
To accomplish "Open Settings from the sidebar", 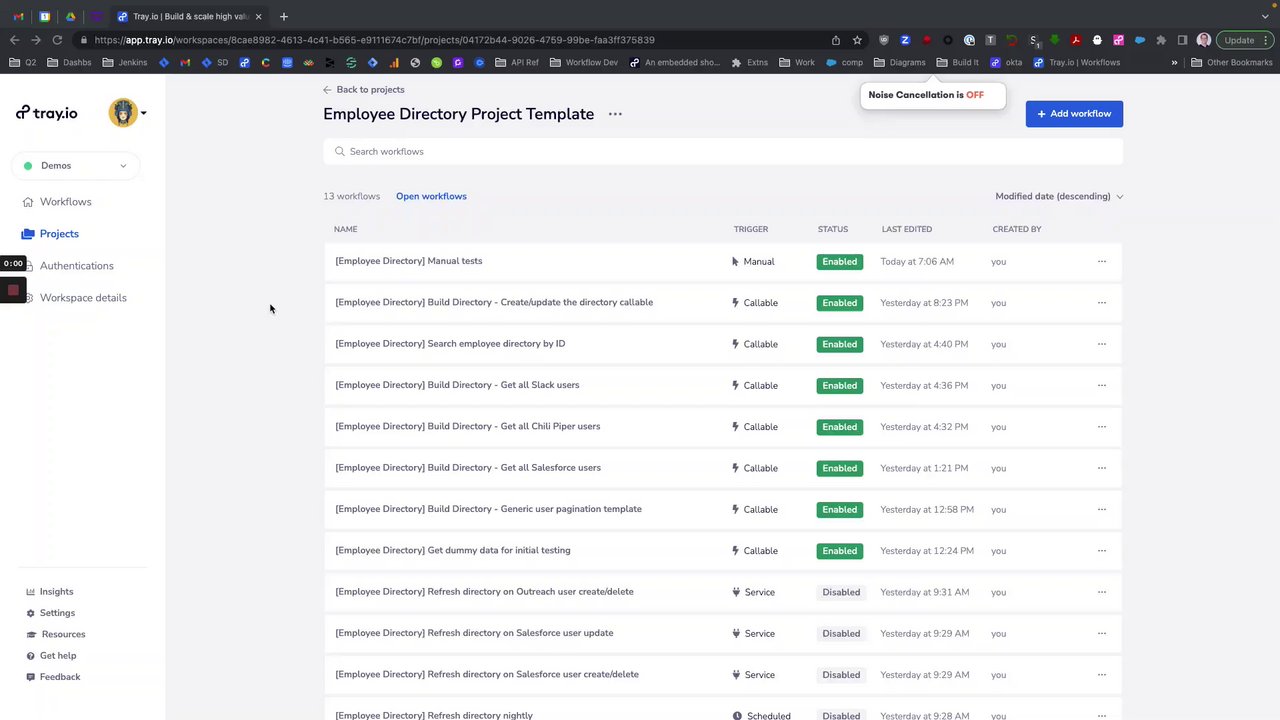I will point(57,613).
